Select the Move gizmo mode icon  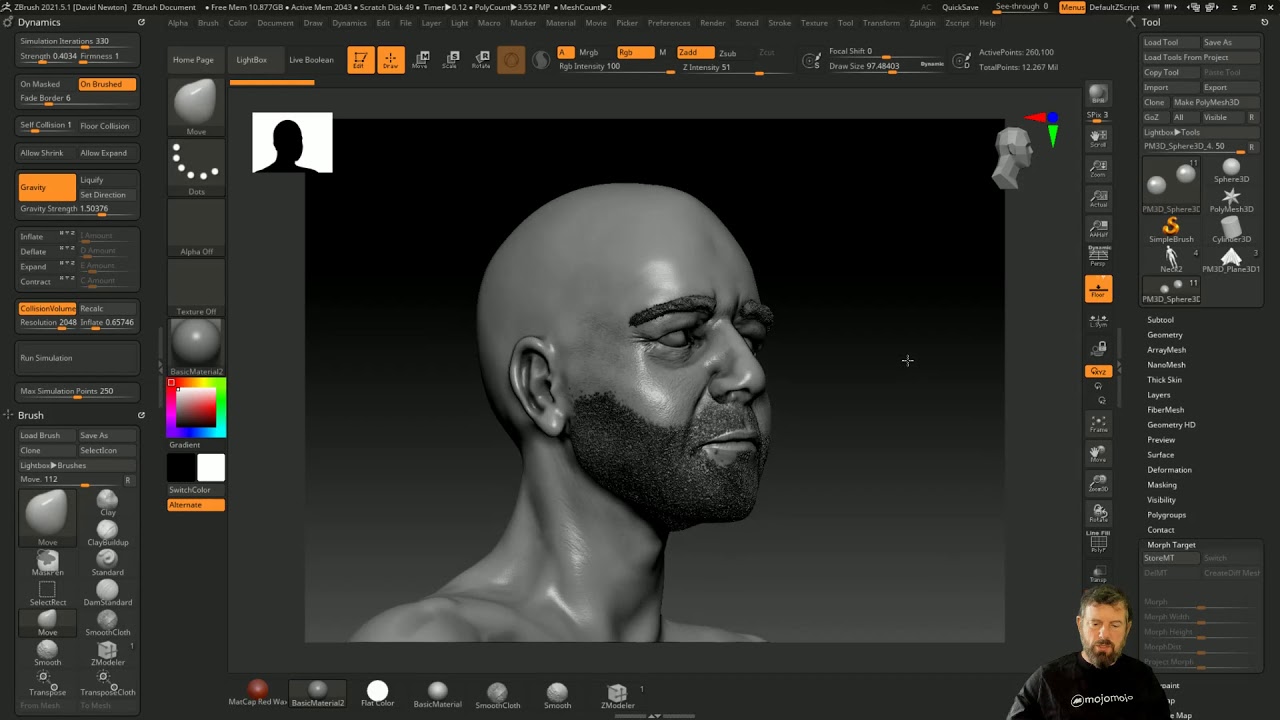(x=421, y=60)
